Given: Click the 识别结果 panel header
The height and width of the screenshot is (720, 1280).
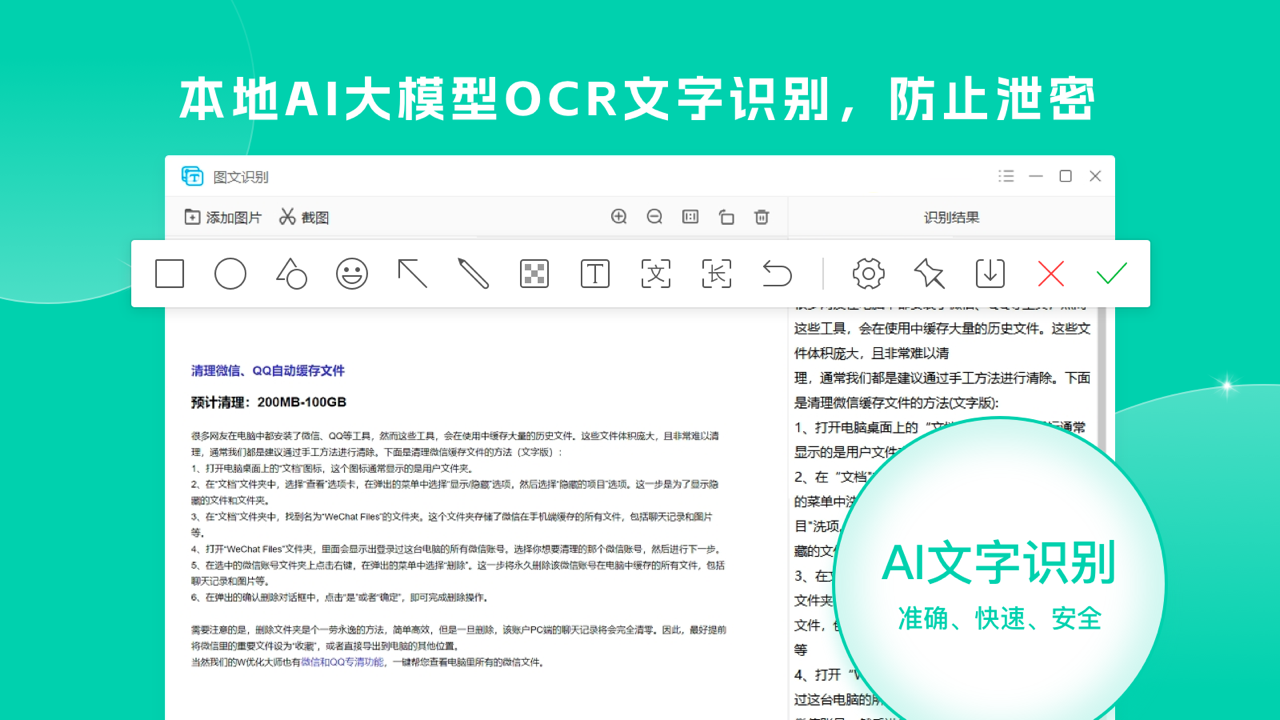Looking at the screenshot, I should 951,217.
